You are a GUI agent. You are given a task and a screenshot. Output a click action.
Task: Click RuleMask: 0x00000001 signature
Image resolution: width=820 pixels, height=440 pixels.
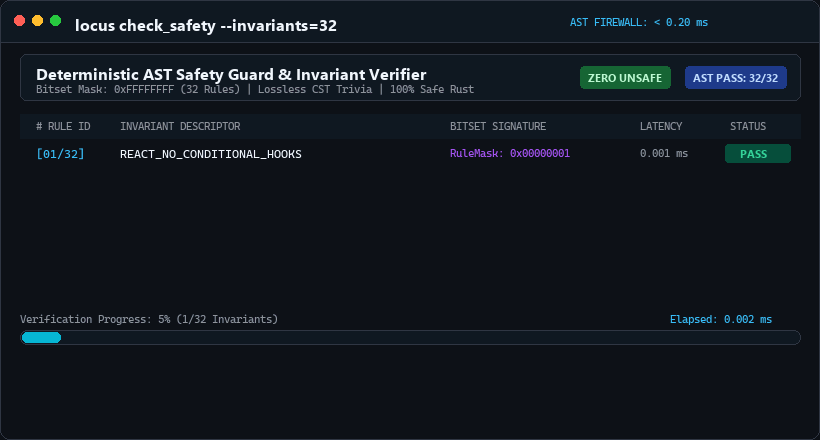[x=510, y=153]
